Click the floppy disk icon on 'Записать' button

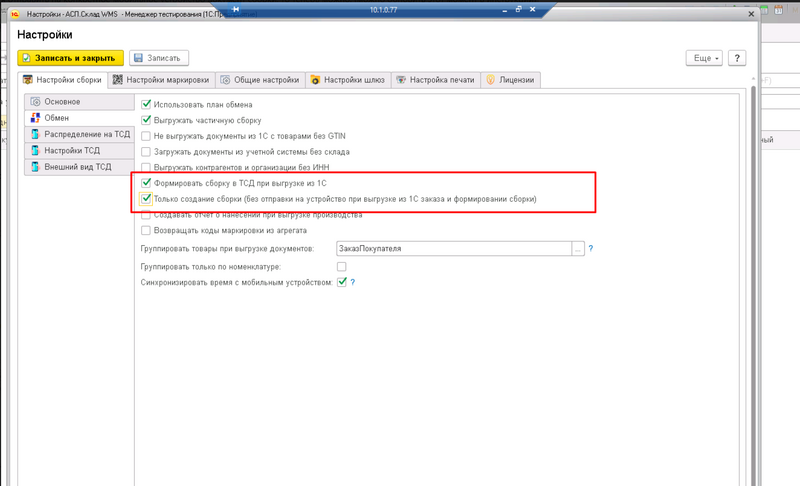pyautogui.click(x=138, y=58)
